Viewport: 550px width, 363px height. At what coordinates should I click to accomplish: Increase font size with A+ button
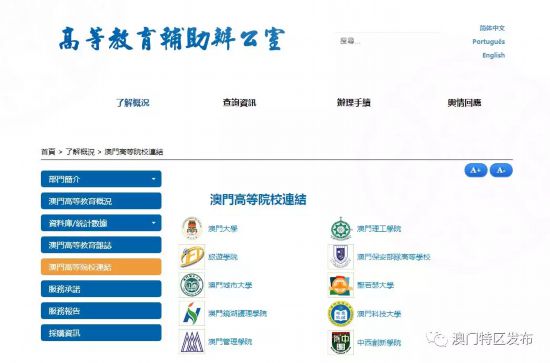pos(476,170)
